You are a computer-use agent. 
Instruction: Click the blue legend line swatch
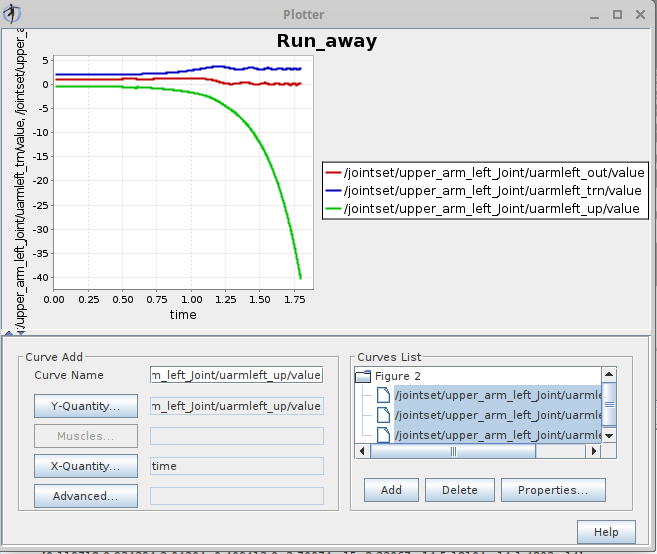334,191
